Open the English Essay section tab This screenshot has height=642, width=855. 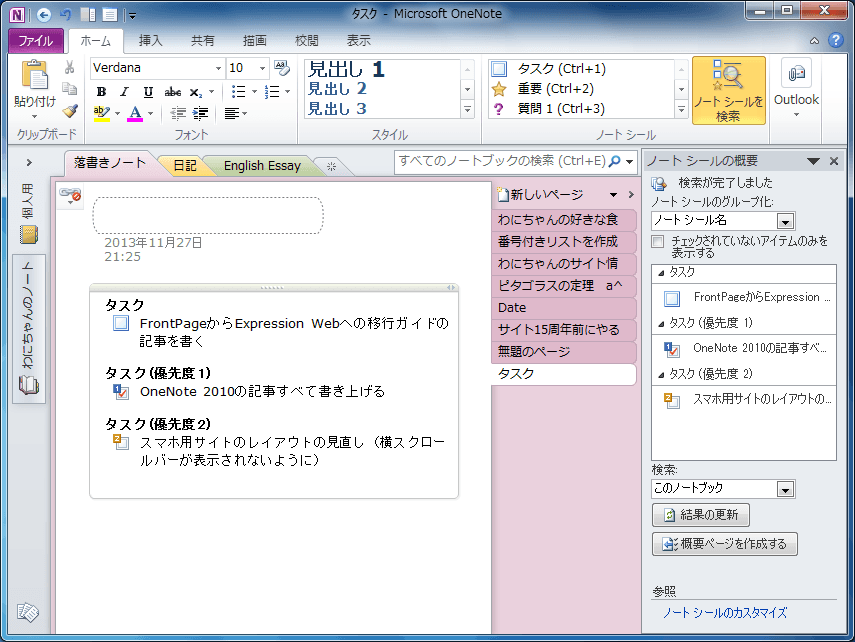pyautogui.click(x=262, y=166)
